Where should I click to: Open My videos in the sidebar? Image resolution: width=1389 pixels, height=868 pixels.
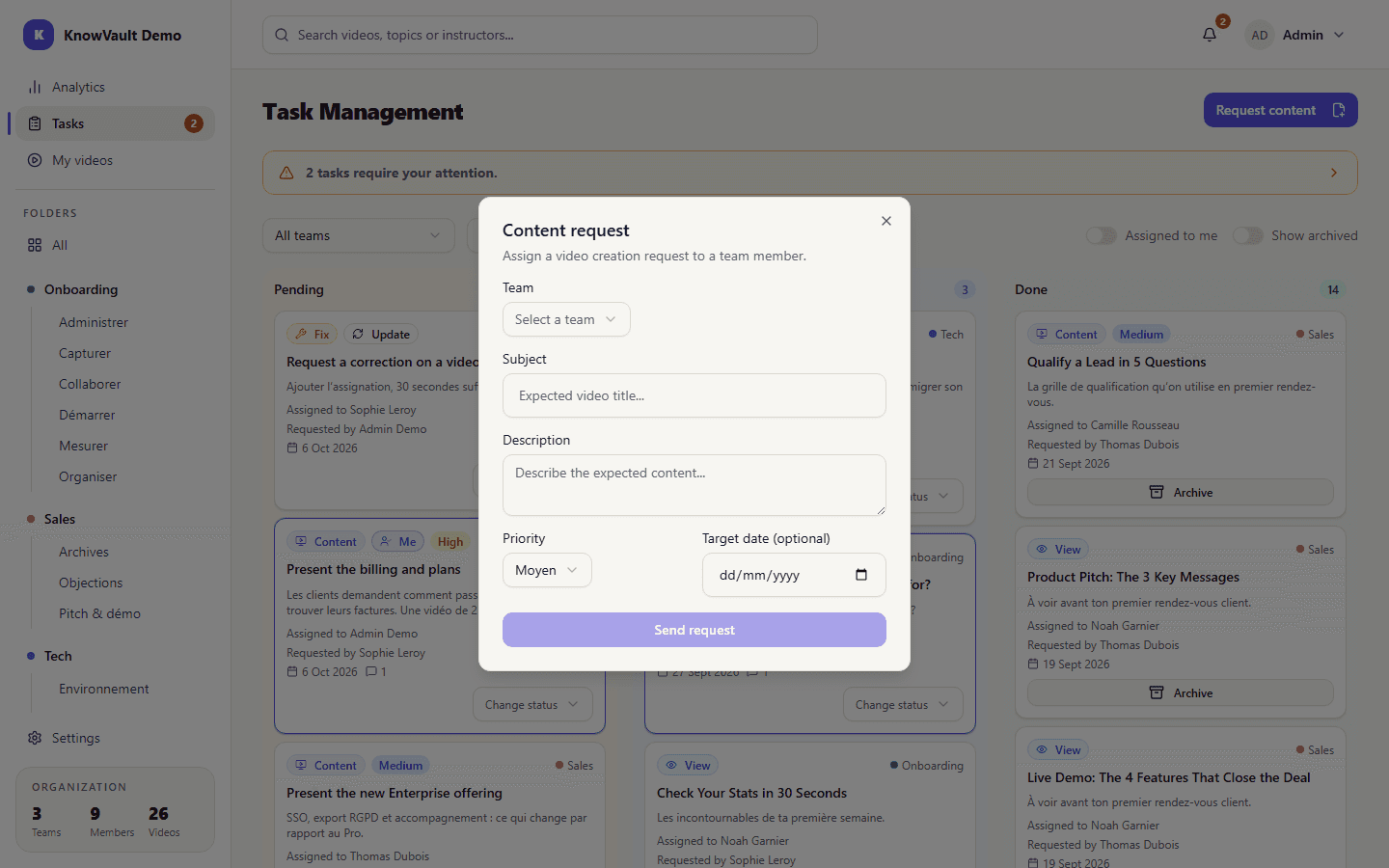tap(115, 160)
